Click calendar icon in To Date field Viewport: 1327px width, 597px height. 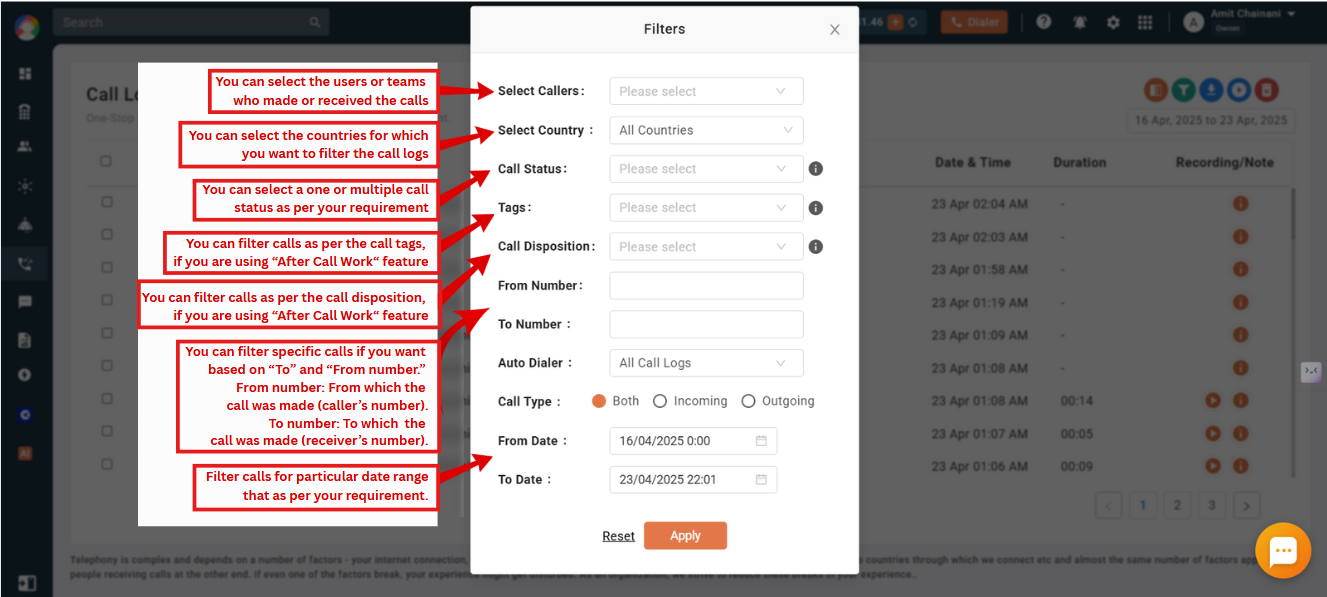click(761, 480)
